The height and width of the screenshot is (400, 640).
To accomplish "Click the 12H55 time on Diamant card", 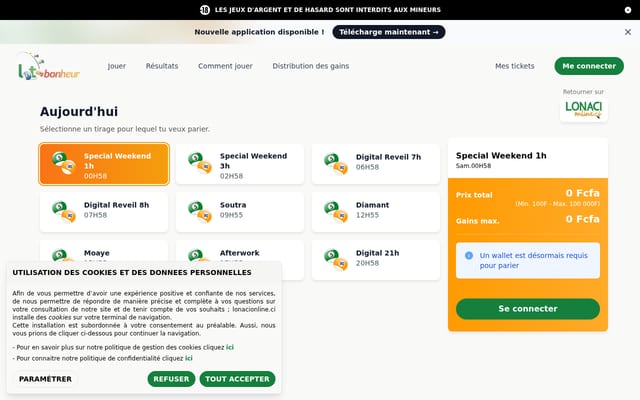I will point(367,215).
